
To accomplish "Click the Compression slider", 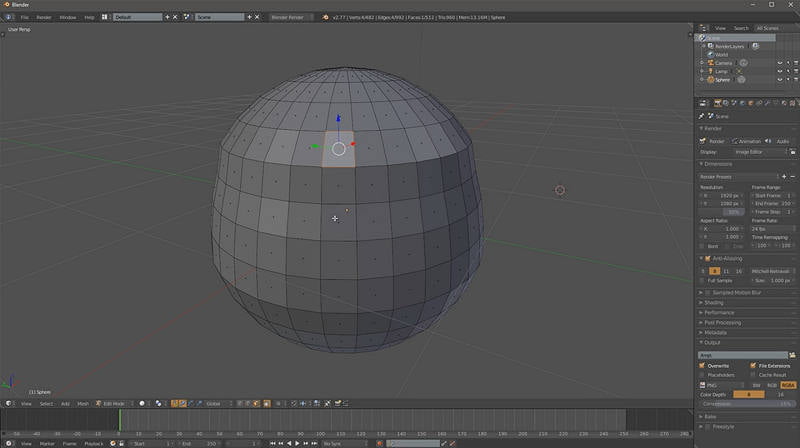I will (746, 403).
